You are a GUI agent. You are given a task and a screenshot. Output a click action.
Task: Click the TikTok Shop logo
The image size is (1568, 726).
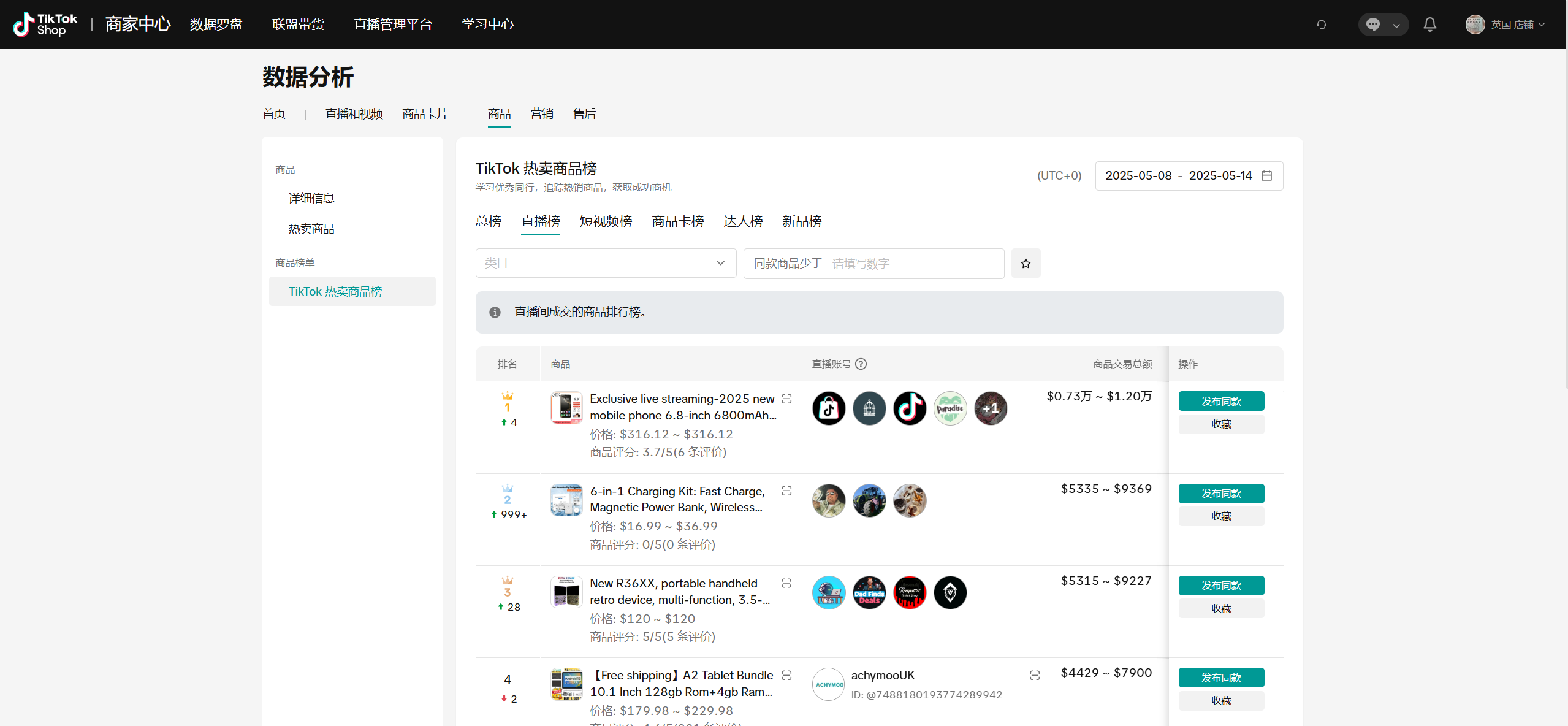(45, 25)
